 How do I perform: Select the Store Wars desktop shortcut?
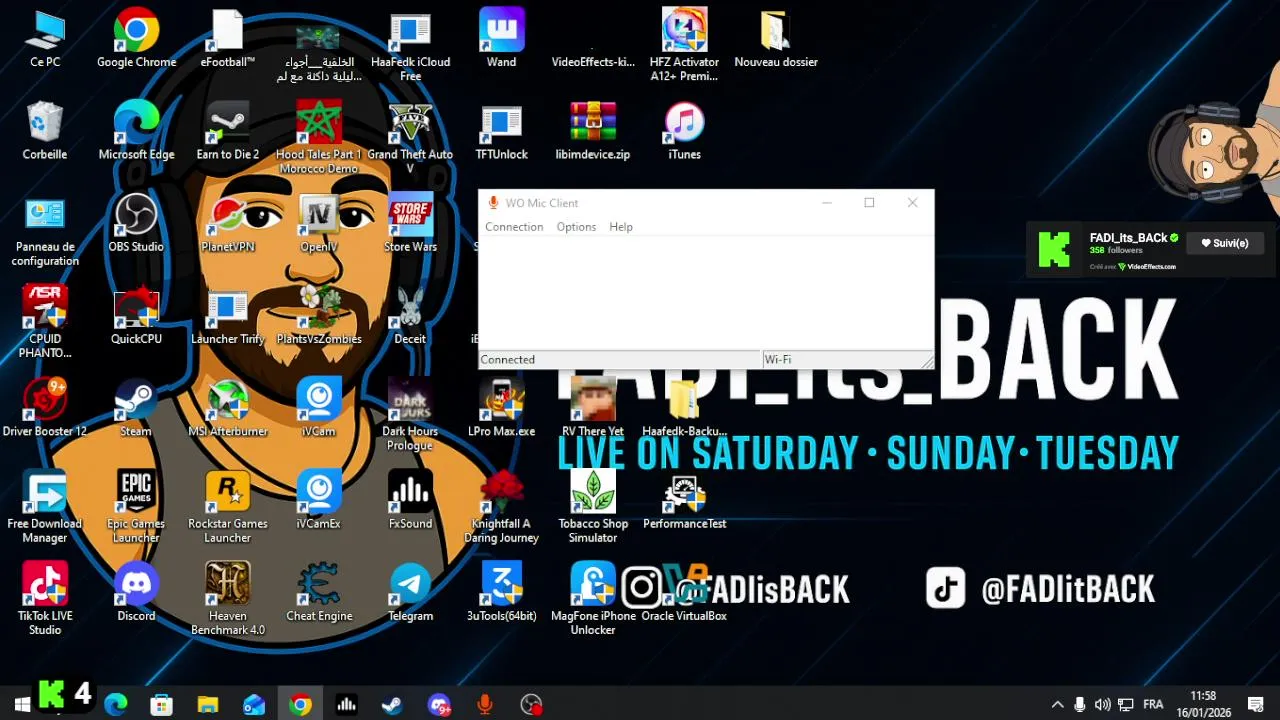(x=410, y=224)
